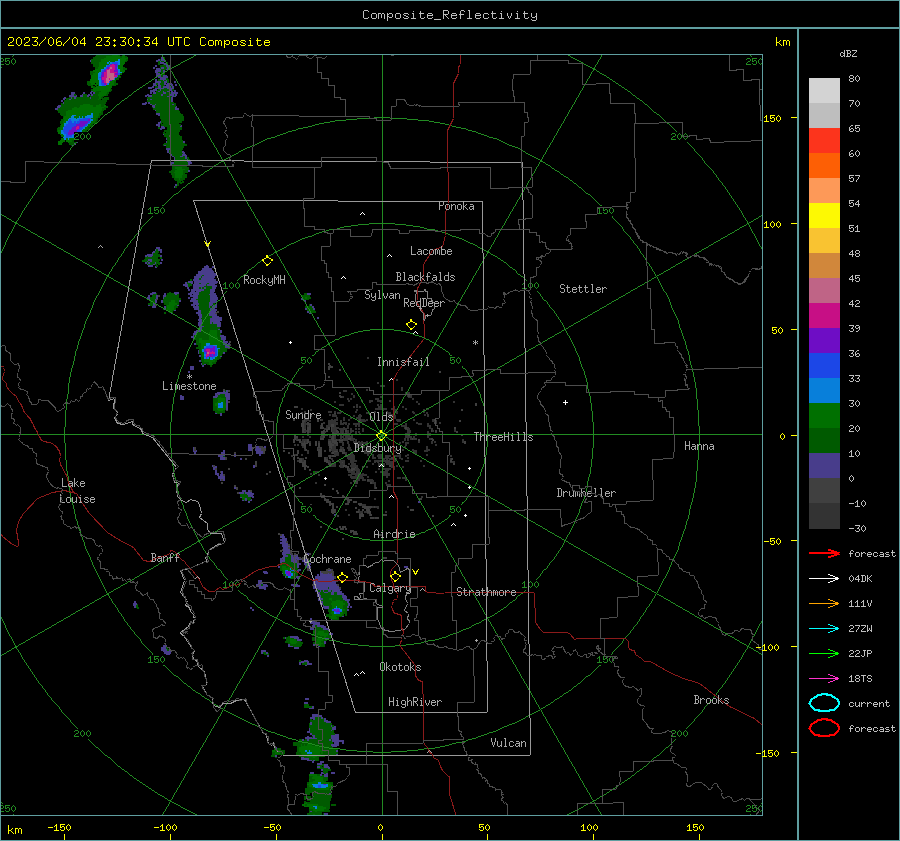This screenshot has width=900, height=841.
Task: Click the Olds label
Action: pyautogui.click(x=381, y=416)
